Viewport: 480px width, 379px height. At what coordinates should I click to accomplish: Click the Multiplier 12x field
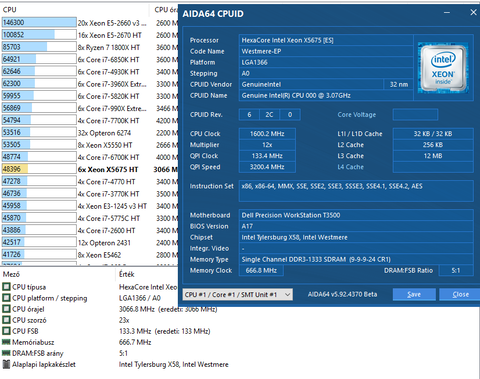(267, 145)
